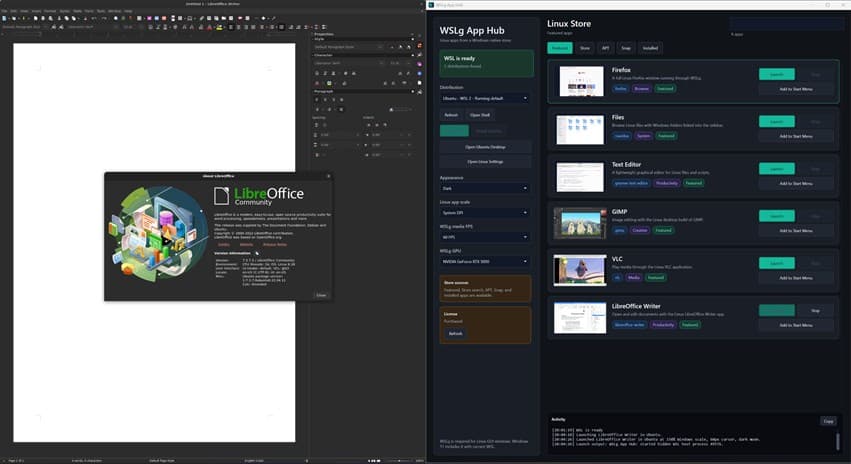Click the Files app thumbnail
Viewport: 851px width, 464px height.
580,129
